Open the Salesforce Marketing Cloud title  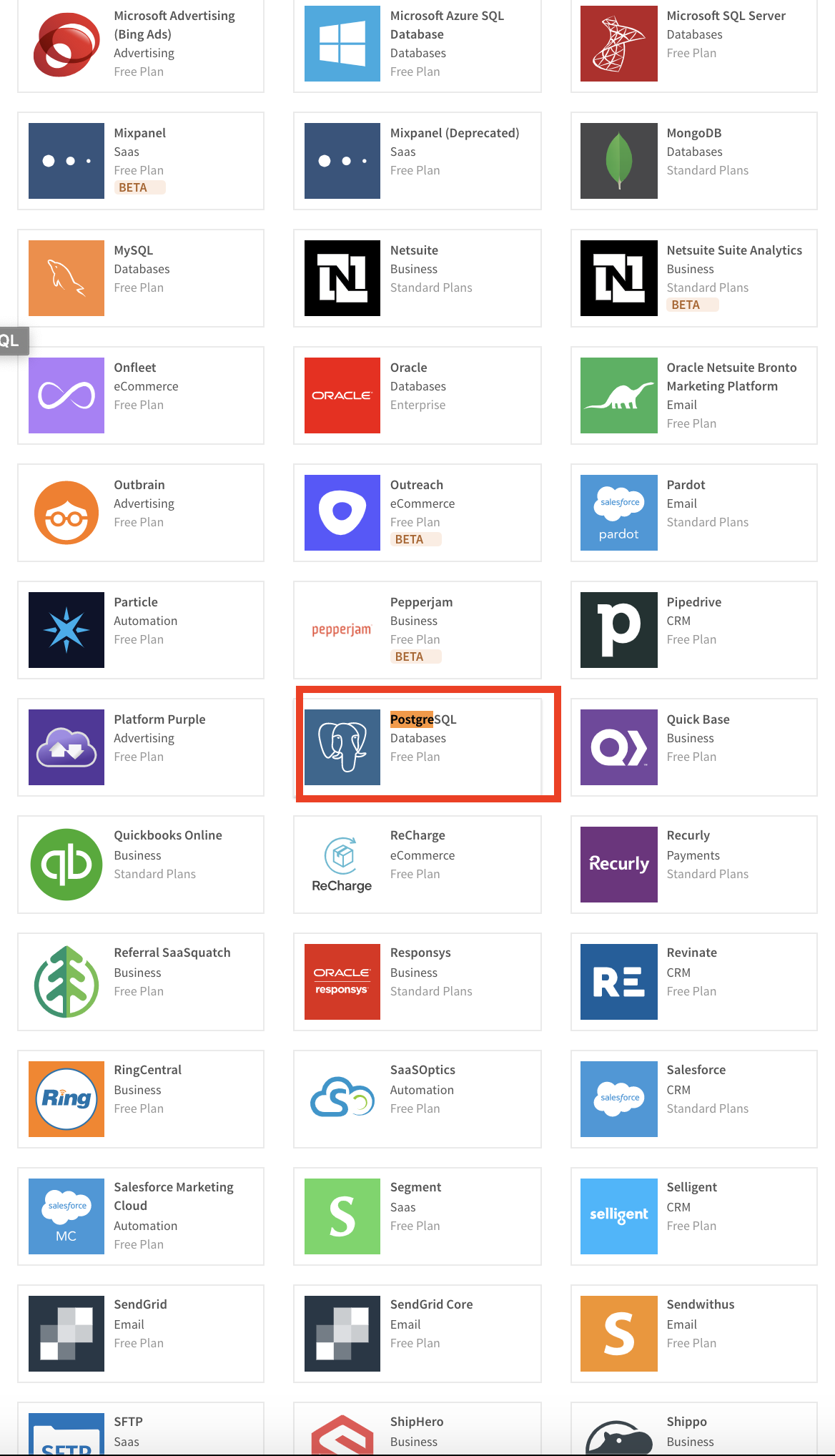tap(174, 1196)
